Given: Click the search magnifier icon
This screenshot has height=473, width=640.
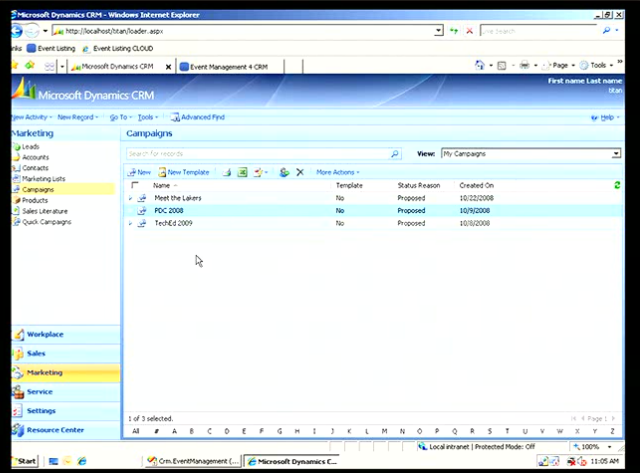Looking at the screenshot, I should [x=395, y=154].
